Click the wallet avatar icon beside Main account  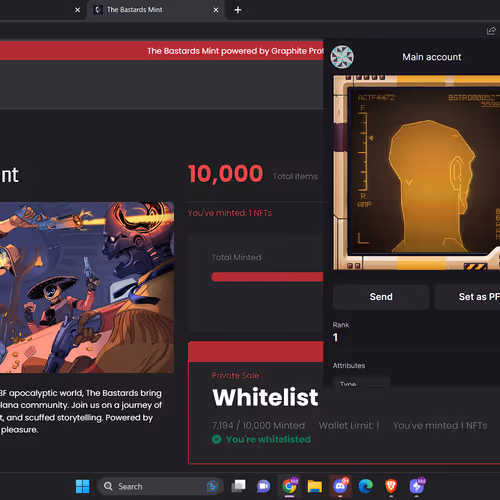(342, 57)
